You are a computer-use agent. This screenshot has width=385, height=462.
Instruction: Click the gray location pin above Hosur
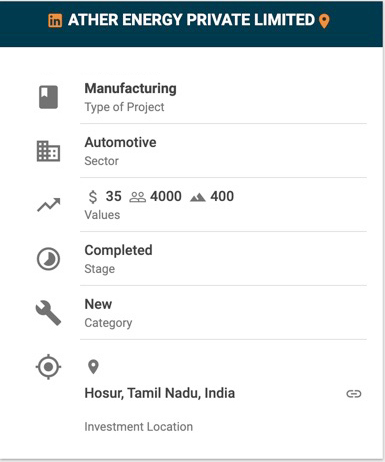click(93, 367)
